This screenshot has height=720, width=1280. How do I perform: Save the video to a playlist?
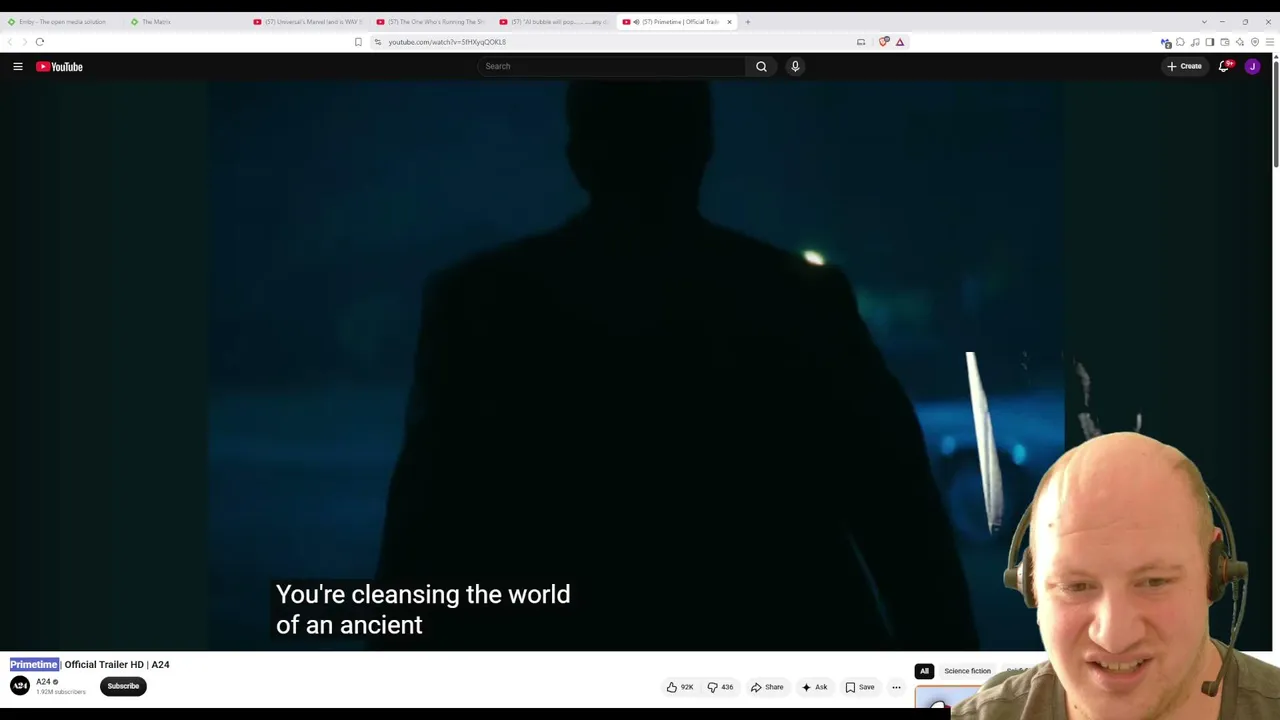(860, 687)
